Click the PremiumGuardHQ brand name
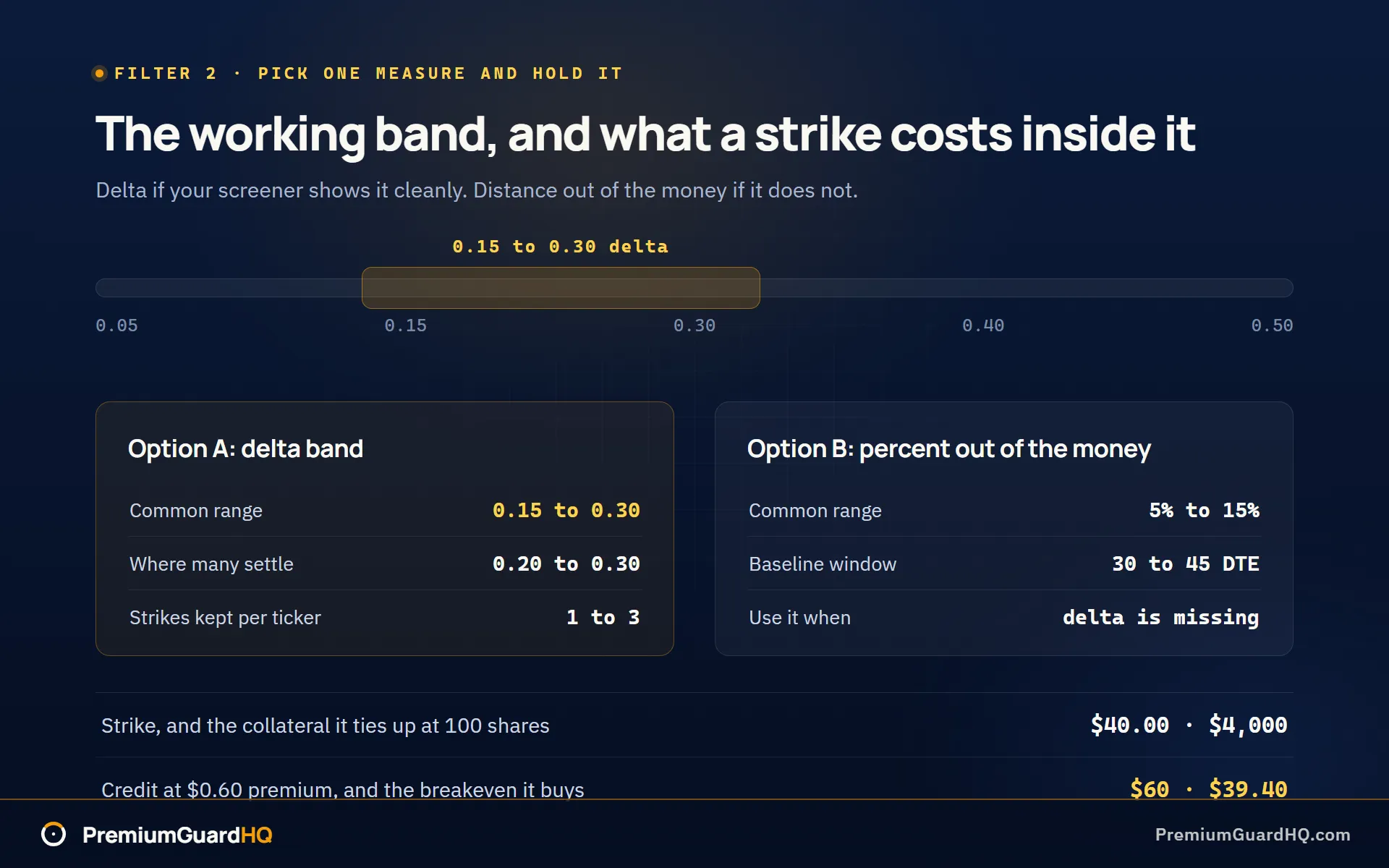The height and width of the screenshot is (868, 1389). (177, 835)
